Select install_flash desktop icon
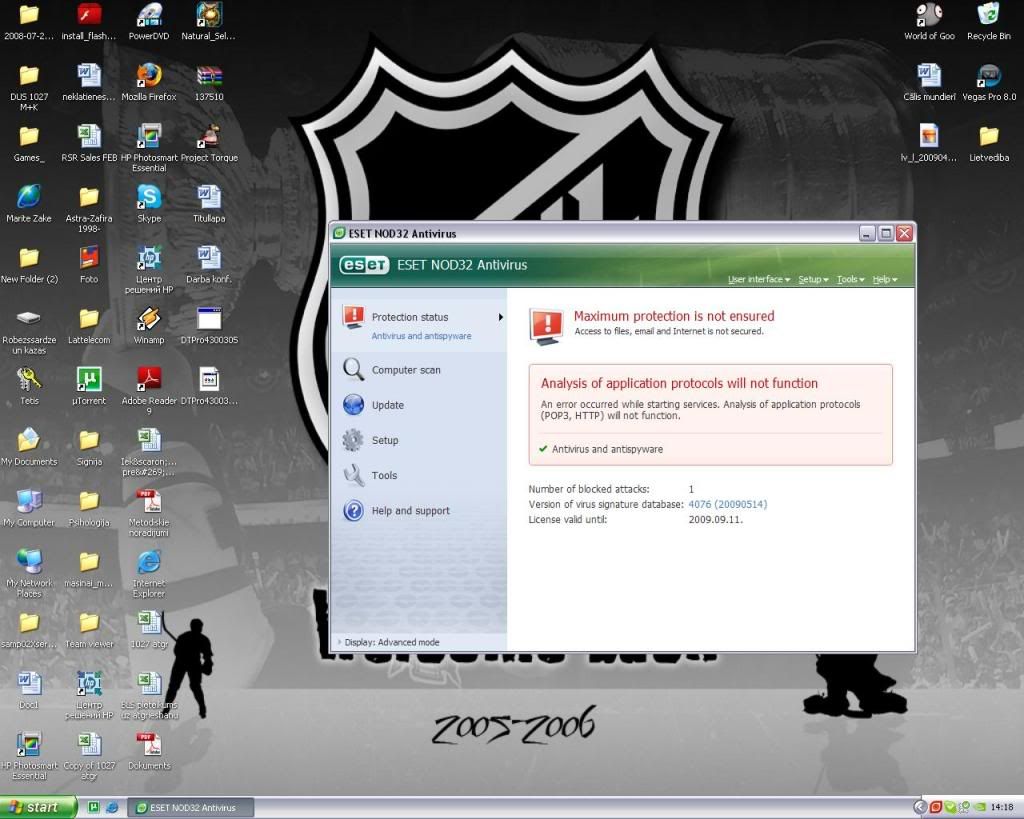Screen dimensions: 1024x819 [89, 22]
